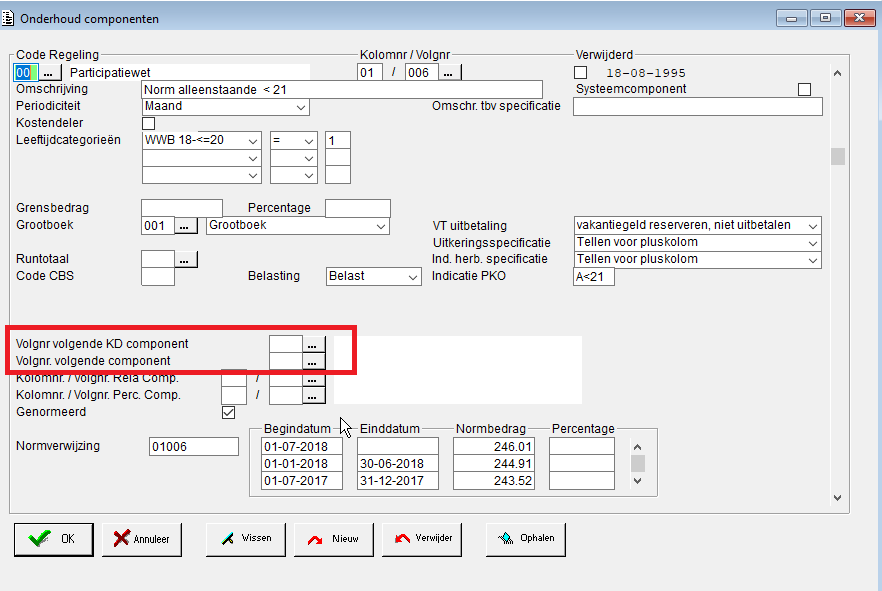Click the Begindatum cell 01-01-2018
The width and height of the screenshot is (882, 591).
[302, 464]
